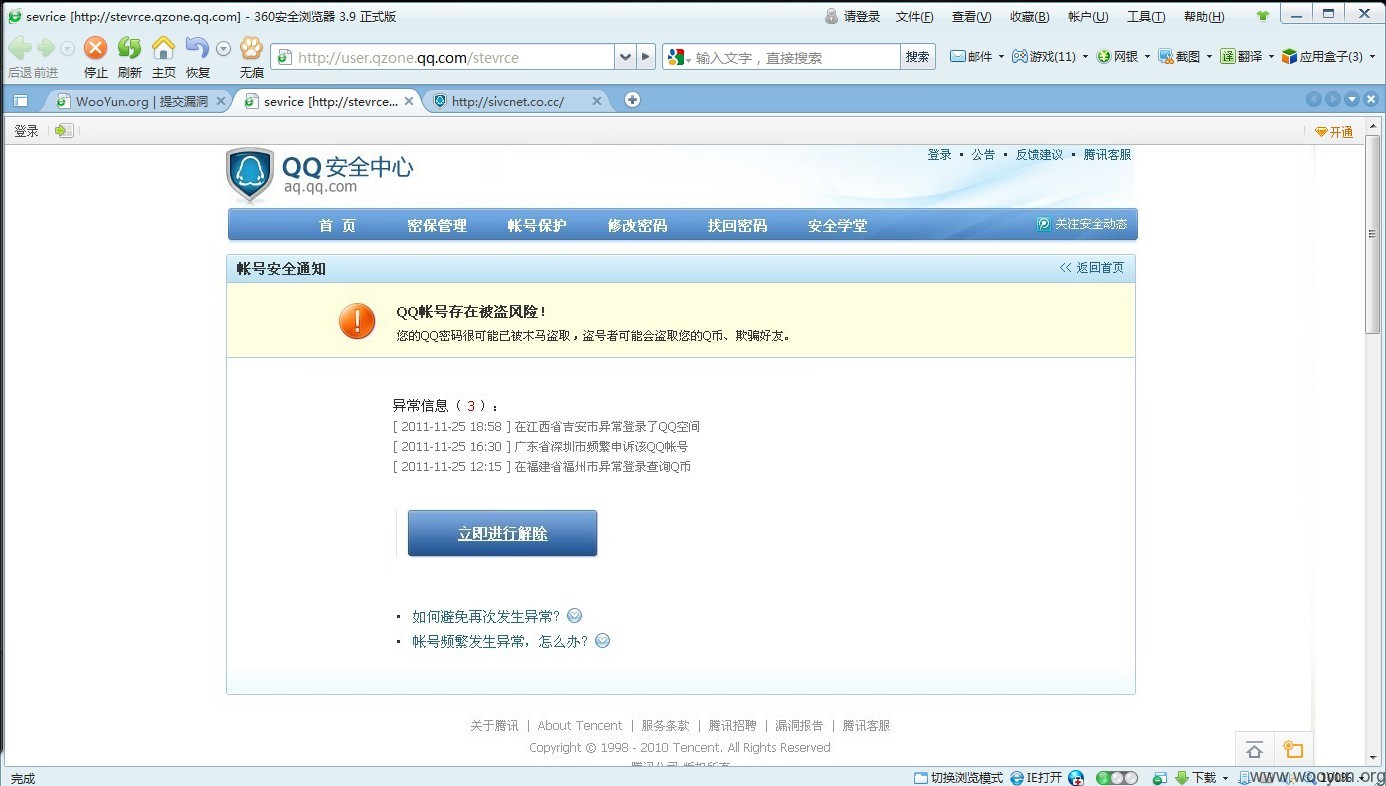
Task: Open 下载 download manager in status bar
Action: (x=1196, y=777)
